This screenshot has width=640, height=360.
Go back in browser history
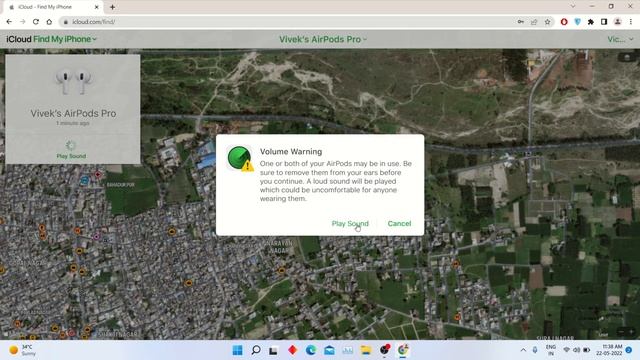tap(9, 22)
